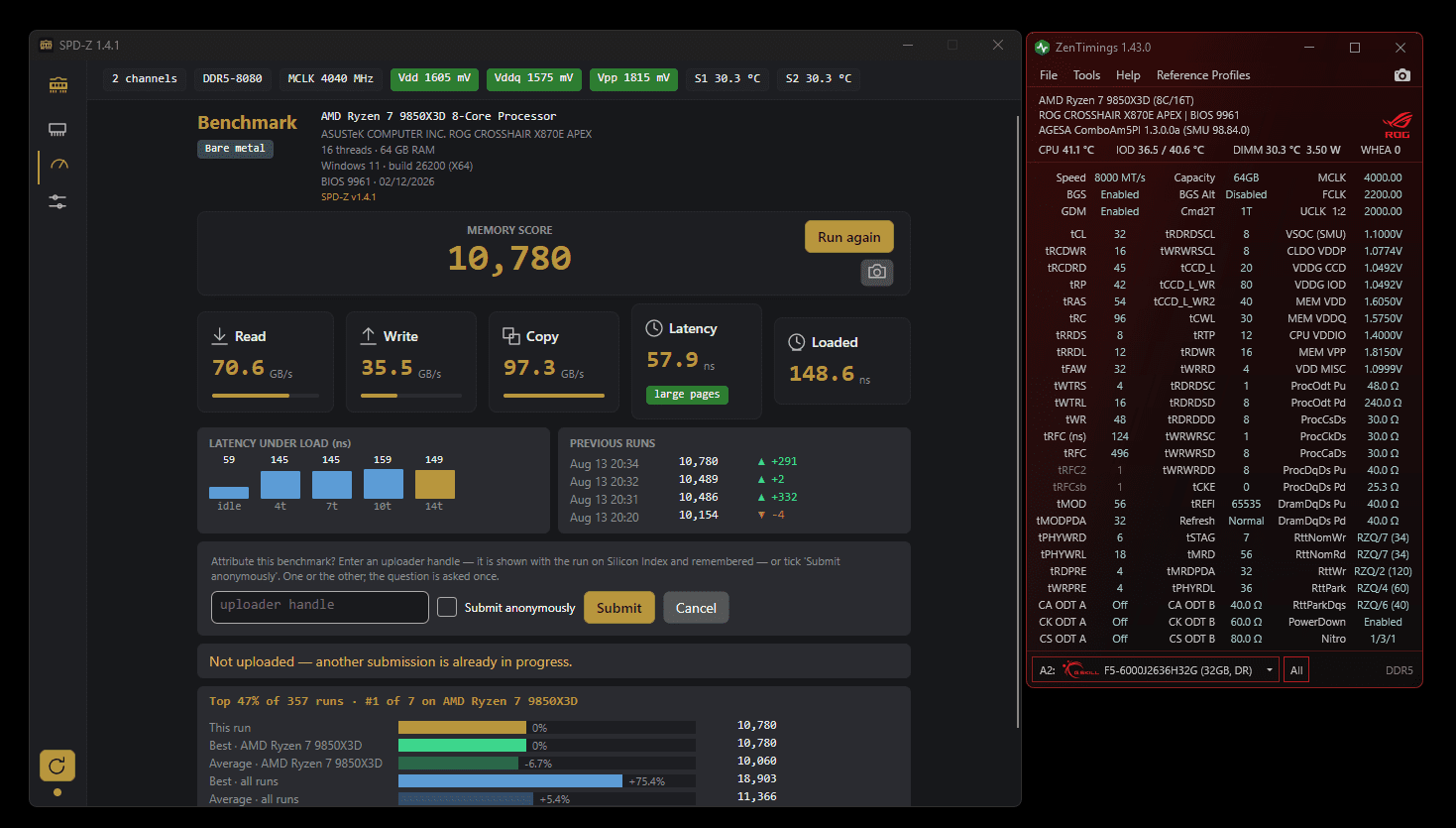Select the benchmark gauge icon in SPD-Z sidebar
This screenshot has height=828, width=1456.
[x=58, y=165]
